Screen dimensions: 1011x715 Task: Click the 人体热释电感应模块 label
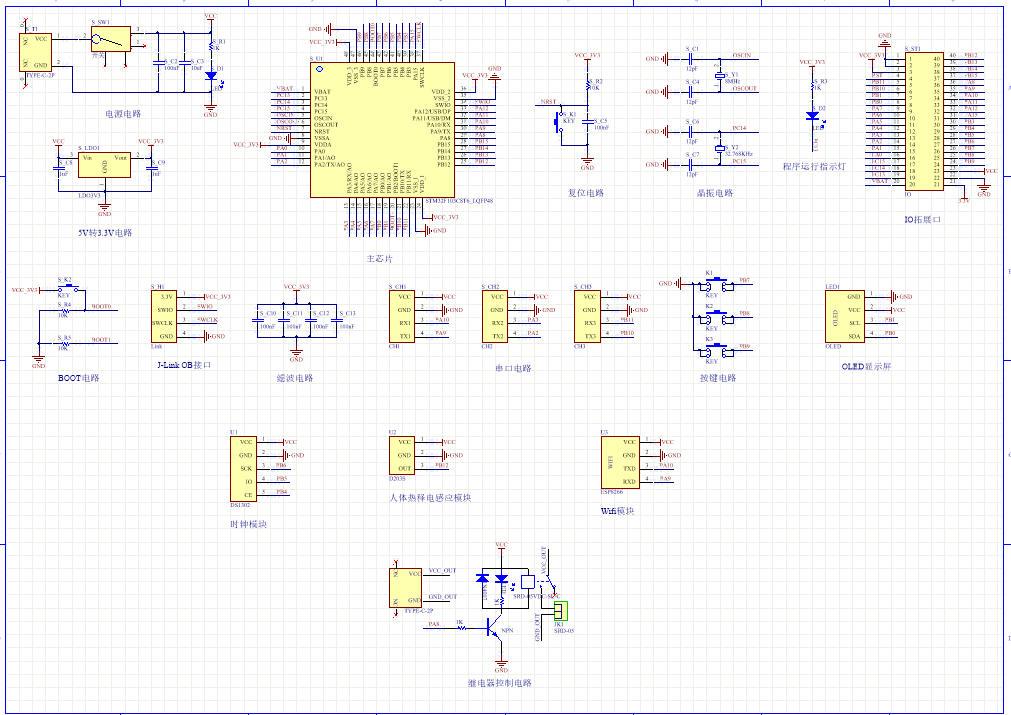point(431,498)
